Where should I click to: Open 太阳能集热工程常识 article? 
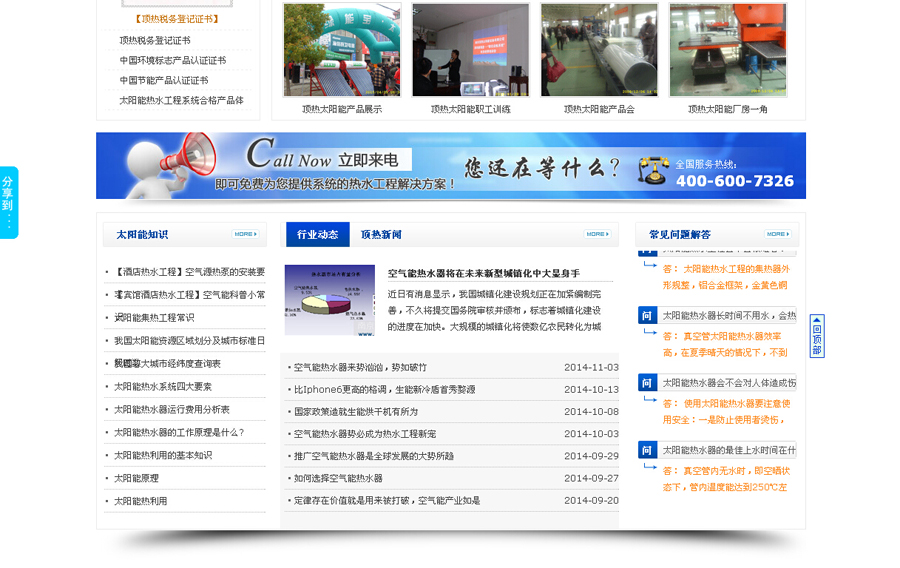(154, 318)
